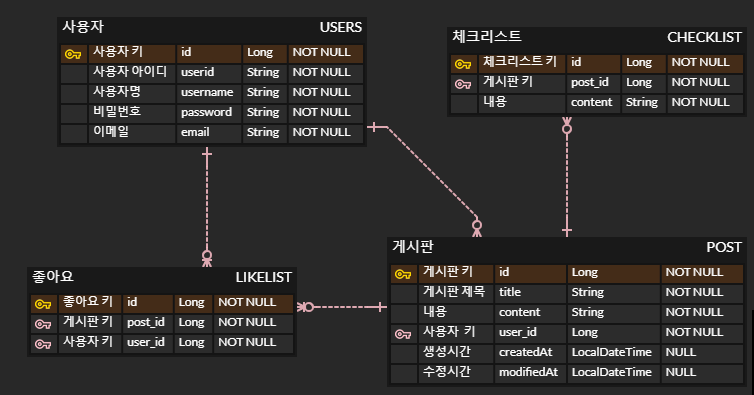Viewport: 754px width, 395px height.
Task: Click the pink foreign key icon beside POST user_id
Action: pos(403,334)
